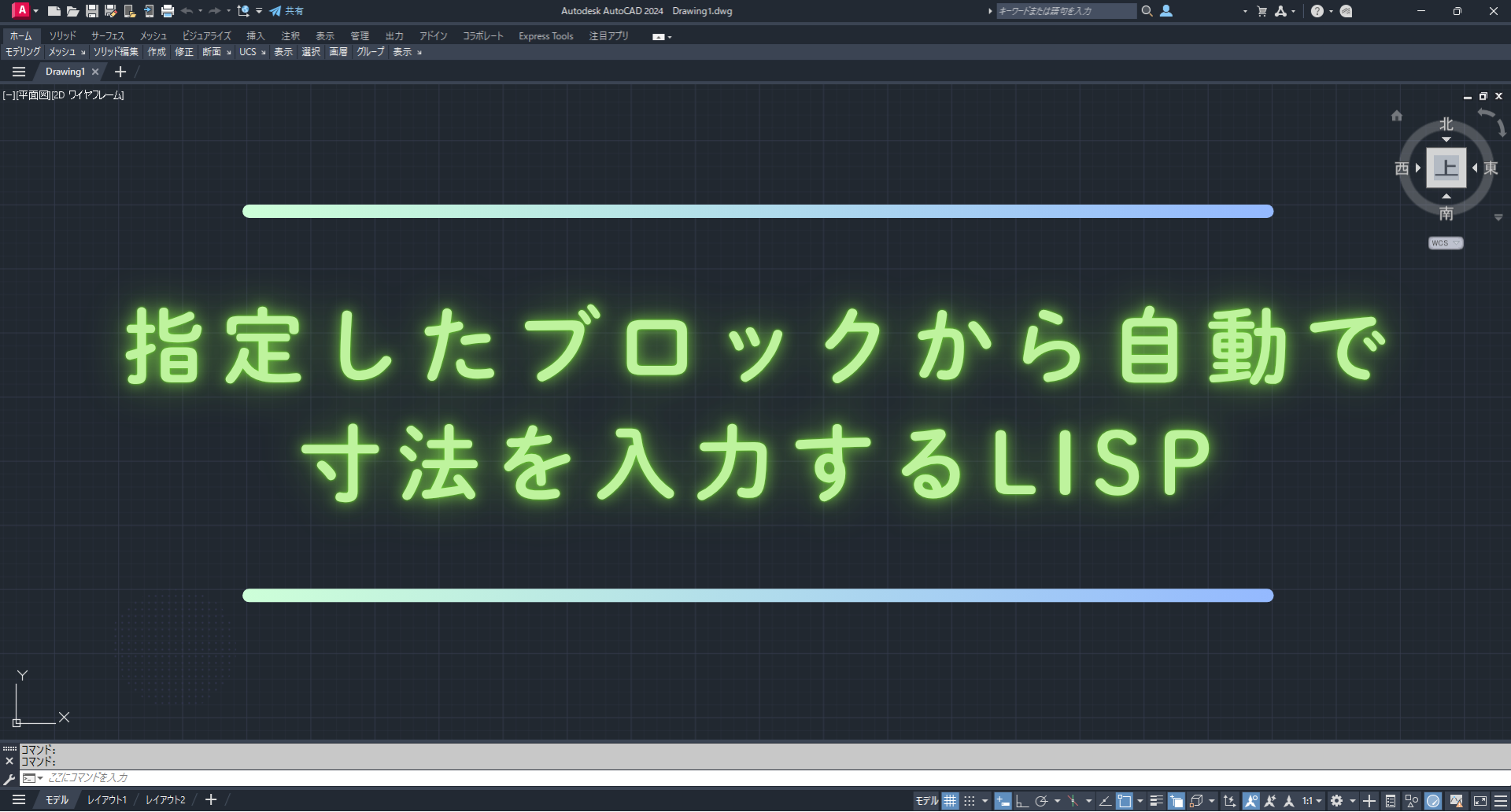1511x812 pixels.
Task: Click the Save icon in quick access toolbar
Action: (92, 11)
